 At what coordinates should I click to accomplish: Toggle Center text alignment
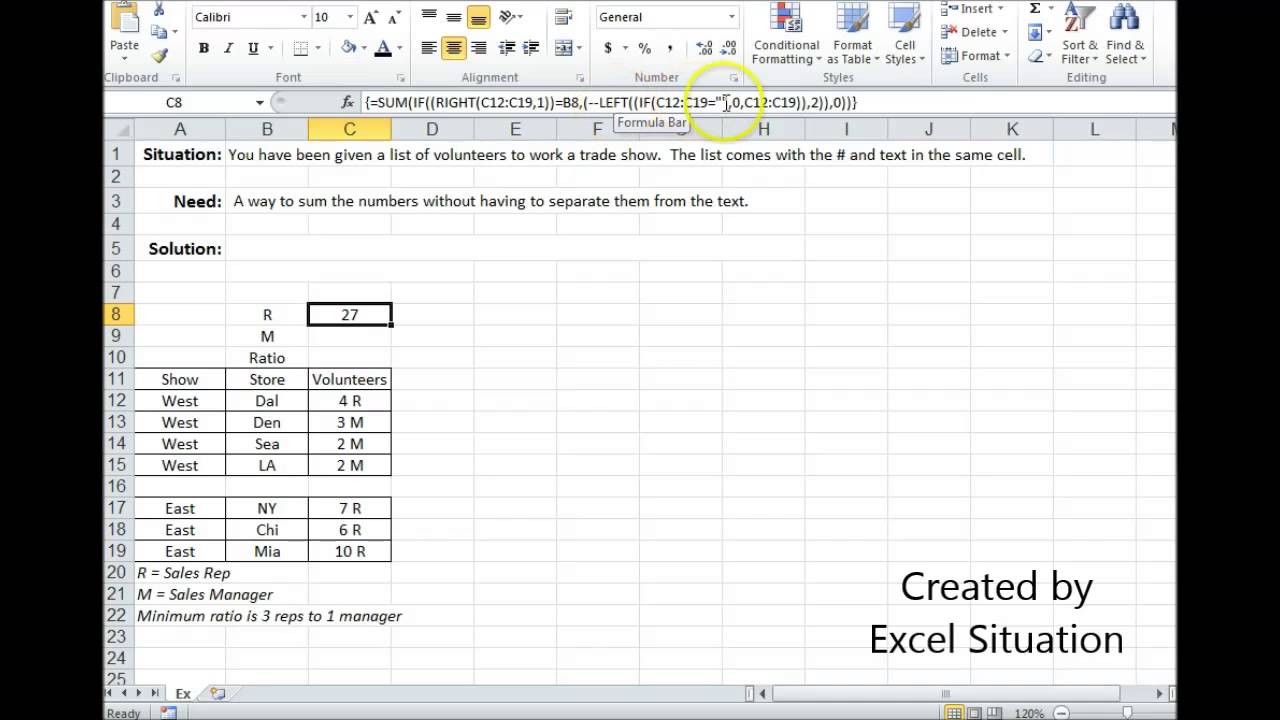(454, 48)
